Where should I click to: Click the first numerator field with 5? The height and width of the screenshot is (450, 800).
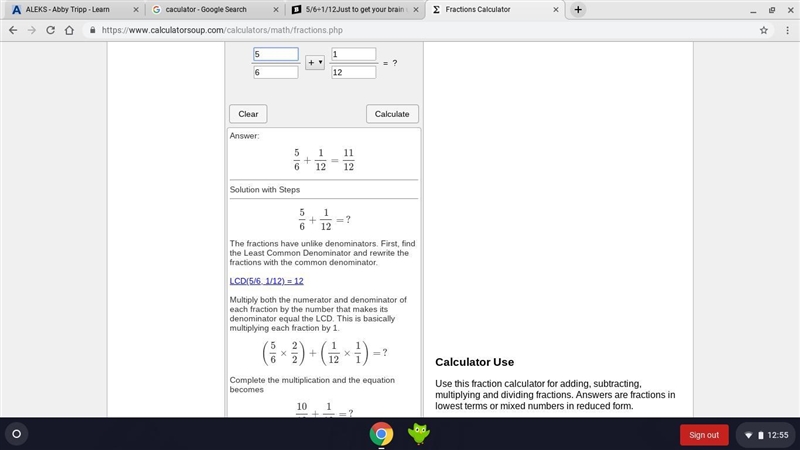coord(276,54)
